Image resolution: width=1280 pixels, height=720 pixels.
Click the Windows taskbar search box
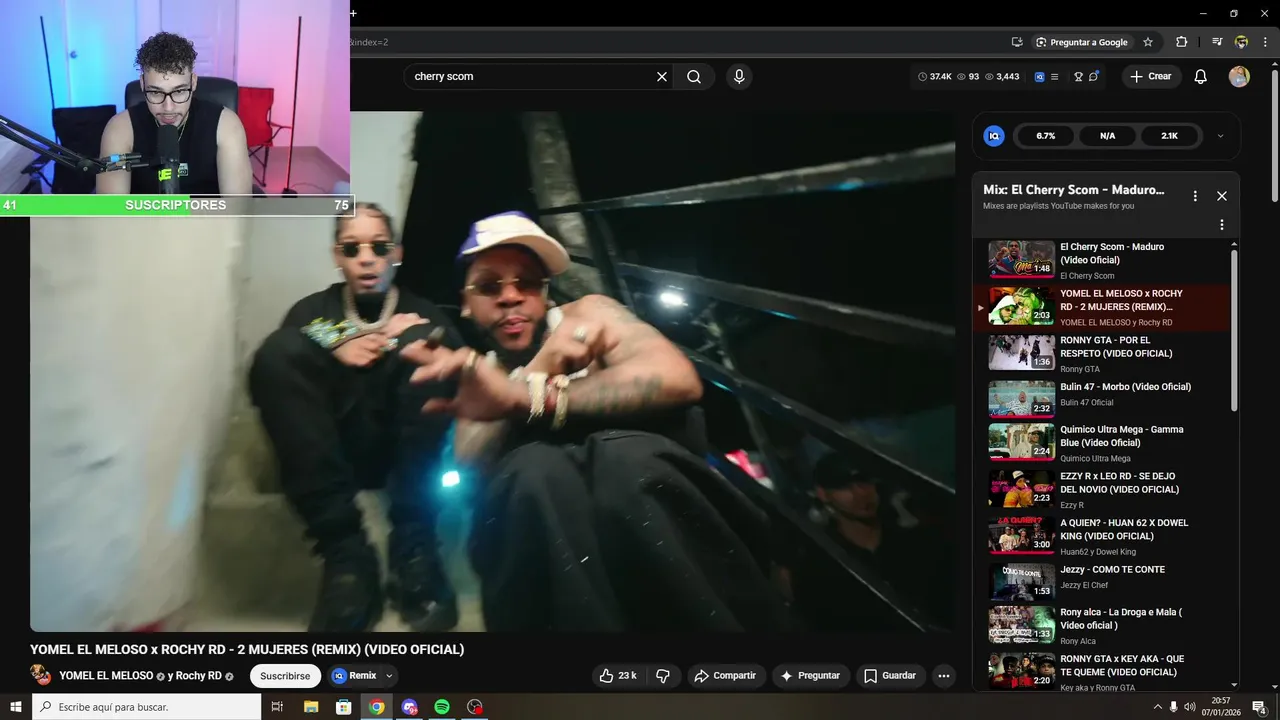(x=147, y=707)
